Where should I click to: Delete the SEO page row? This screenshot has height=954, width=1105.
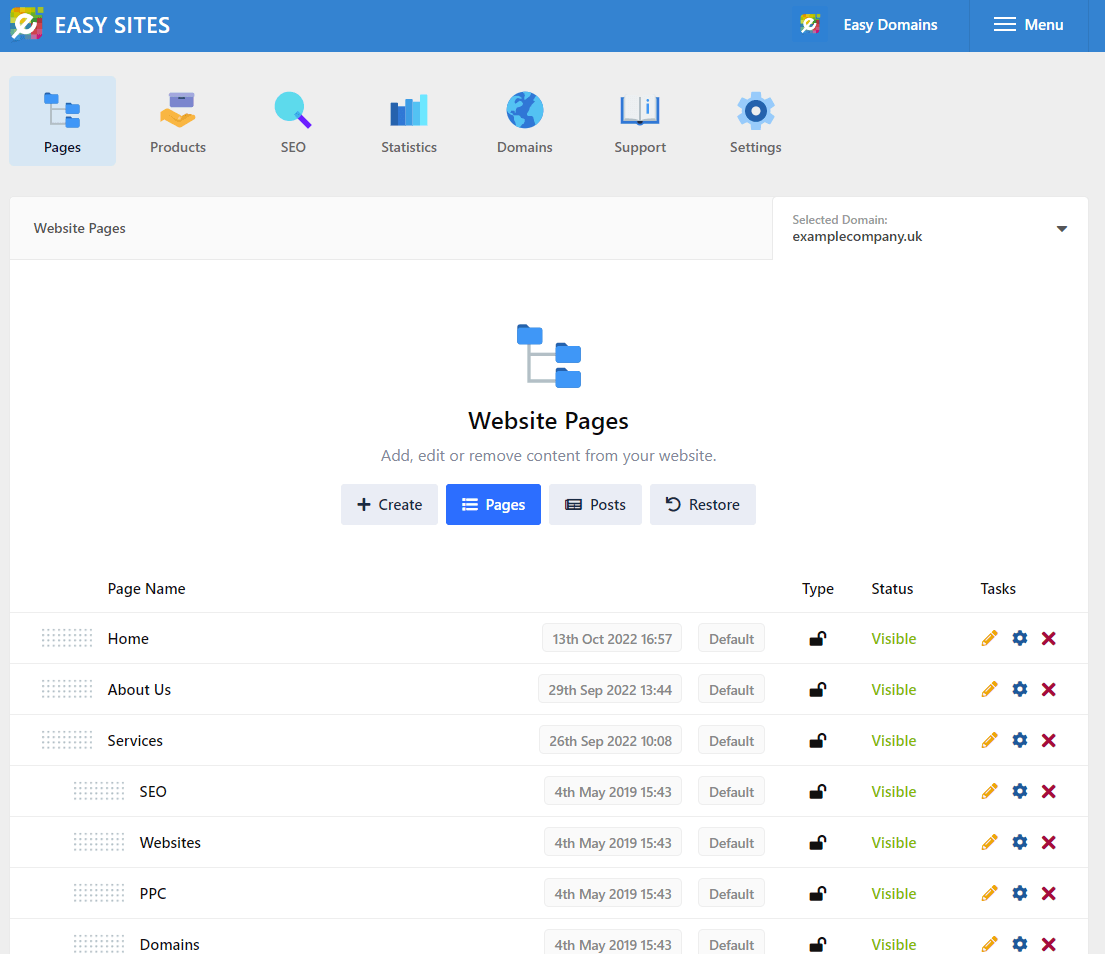[x=1049, y=791]
